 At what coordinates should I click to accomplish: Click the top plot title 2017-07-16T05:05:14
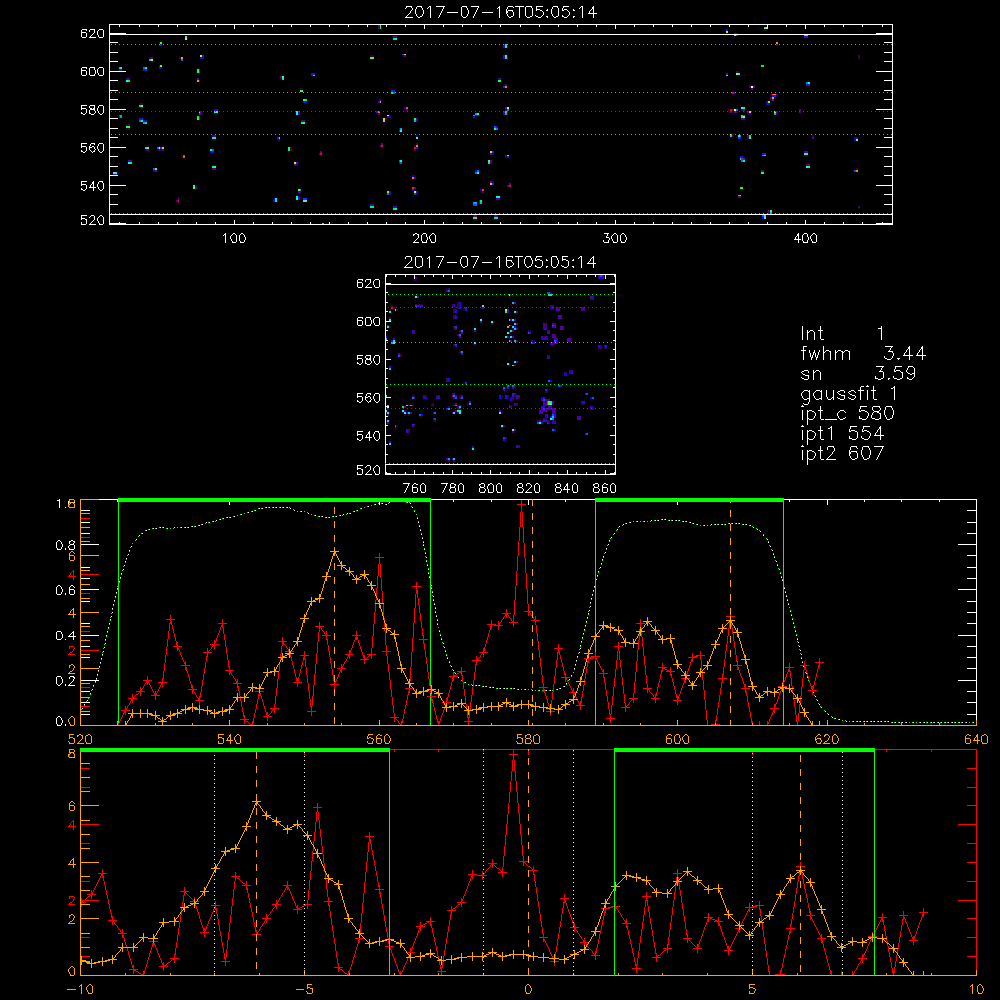tap(501, 12)
